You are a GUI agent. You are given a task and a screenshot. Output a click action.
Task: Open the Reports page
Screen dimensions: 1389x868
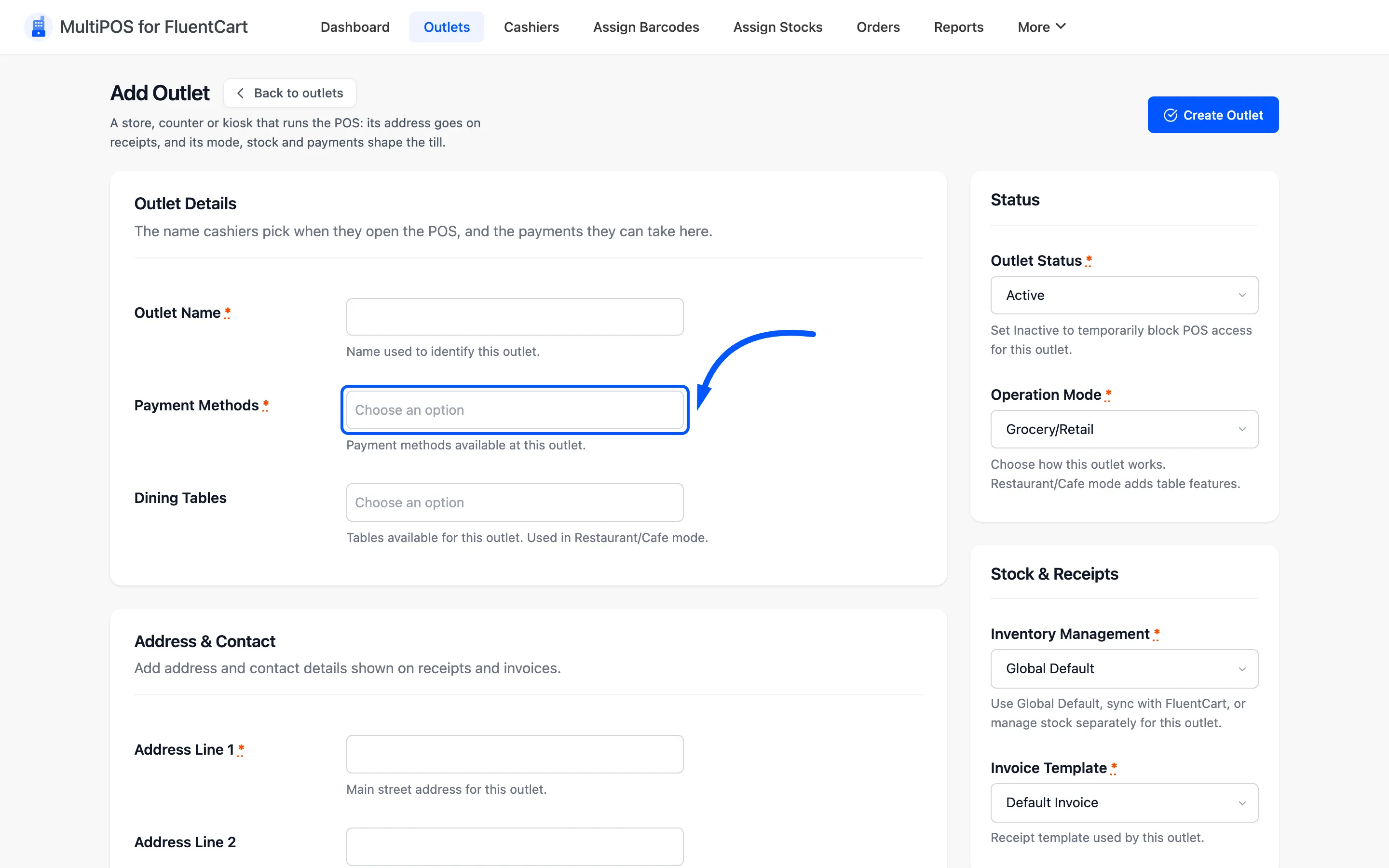point(958,27)
